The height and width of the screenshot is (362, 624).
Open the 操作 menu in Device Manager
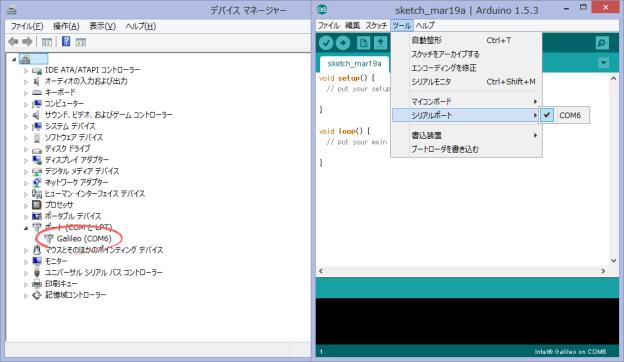(66, 26)
